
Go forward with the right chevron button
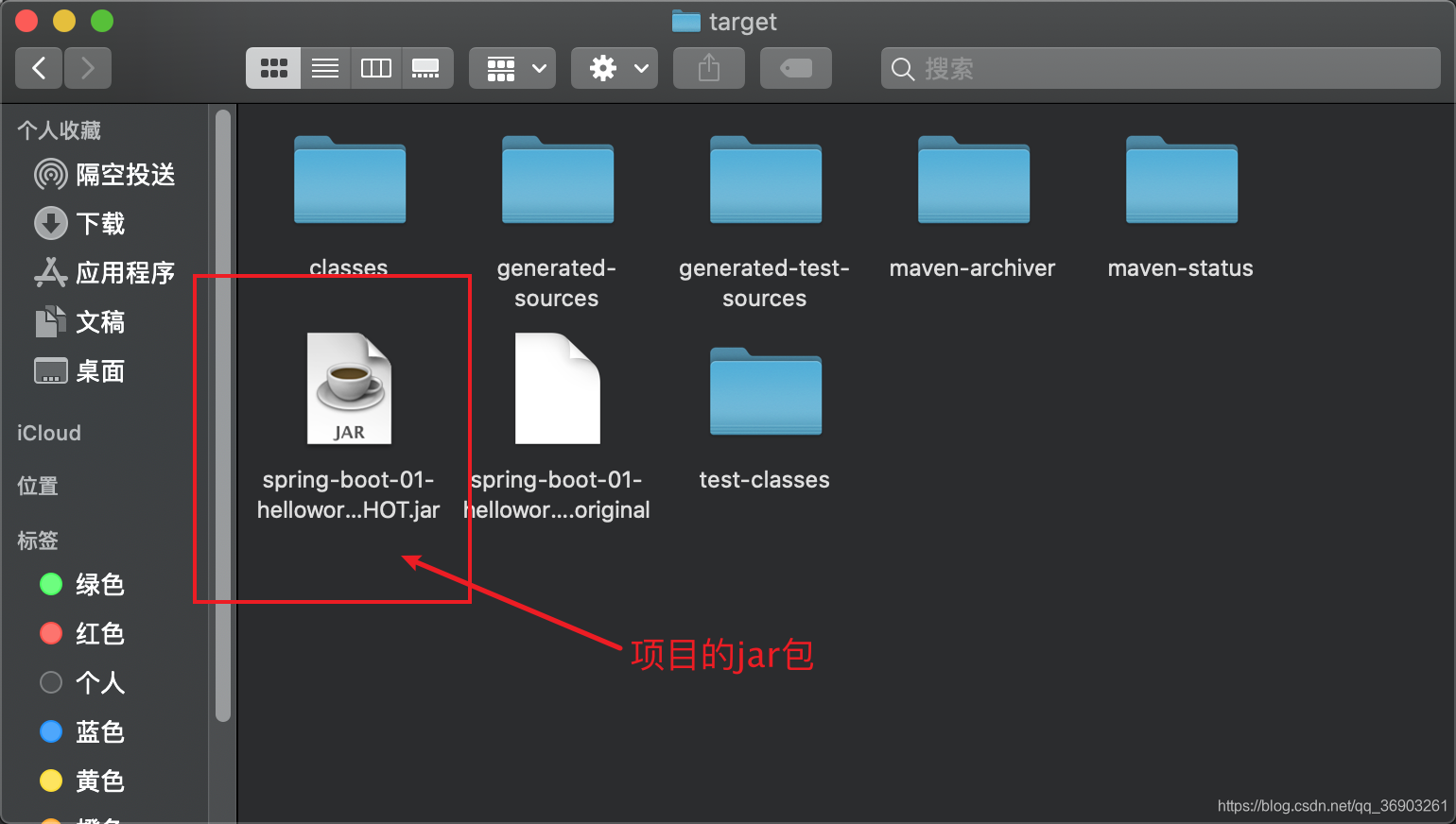tap(88, 68)
